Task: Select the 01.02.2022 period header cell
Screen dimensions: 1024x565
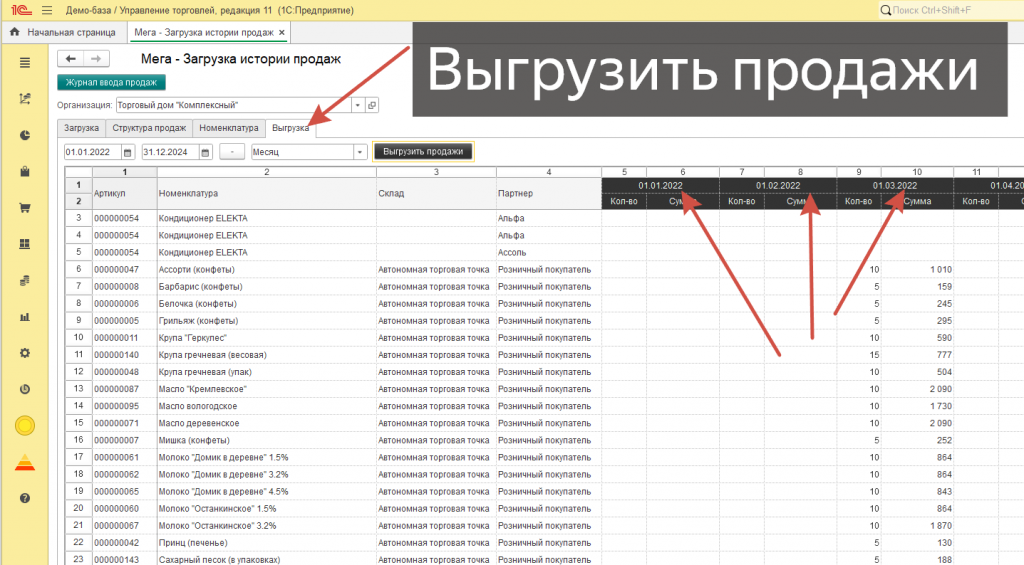Action: coord(778,186)
